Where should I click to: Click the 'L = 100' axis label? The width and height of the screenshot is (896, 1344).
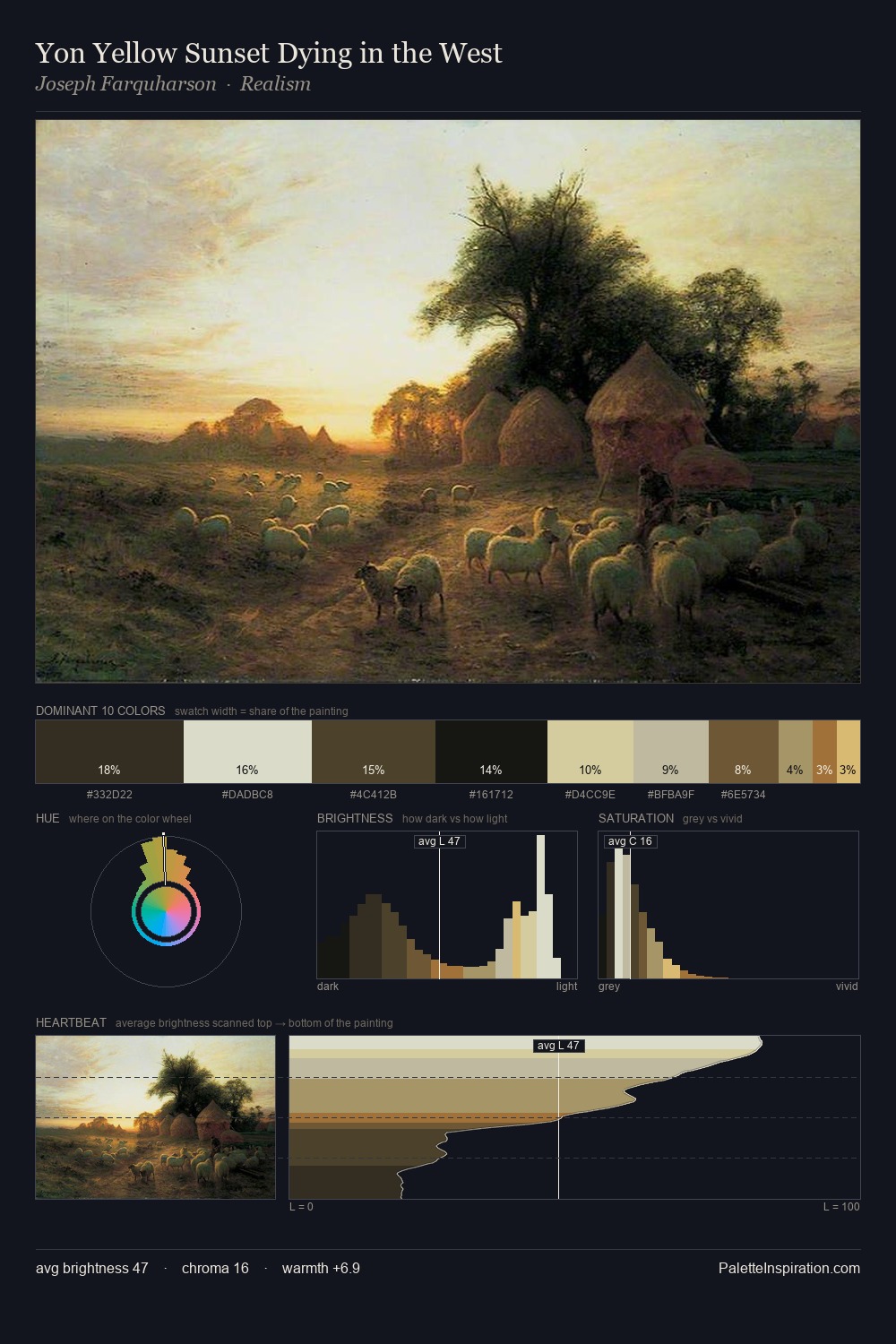point(841,1207)
